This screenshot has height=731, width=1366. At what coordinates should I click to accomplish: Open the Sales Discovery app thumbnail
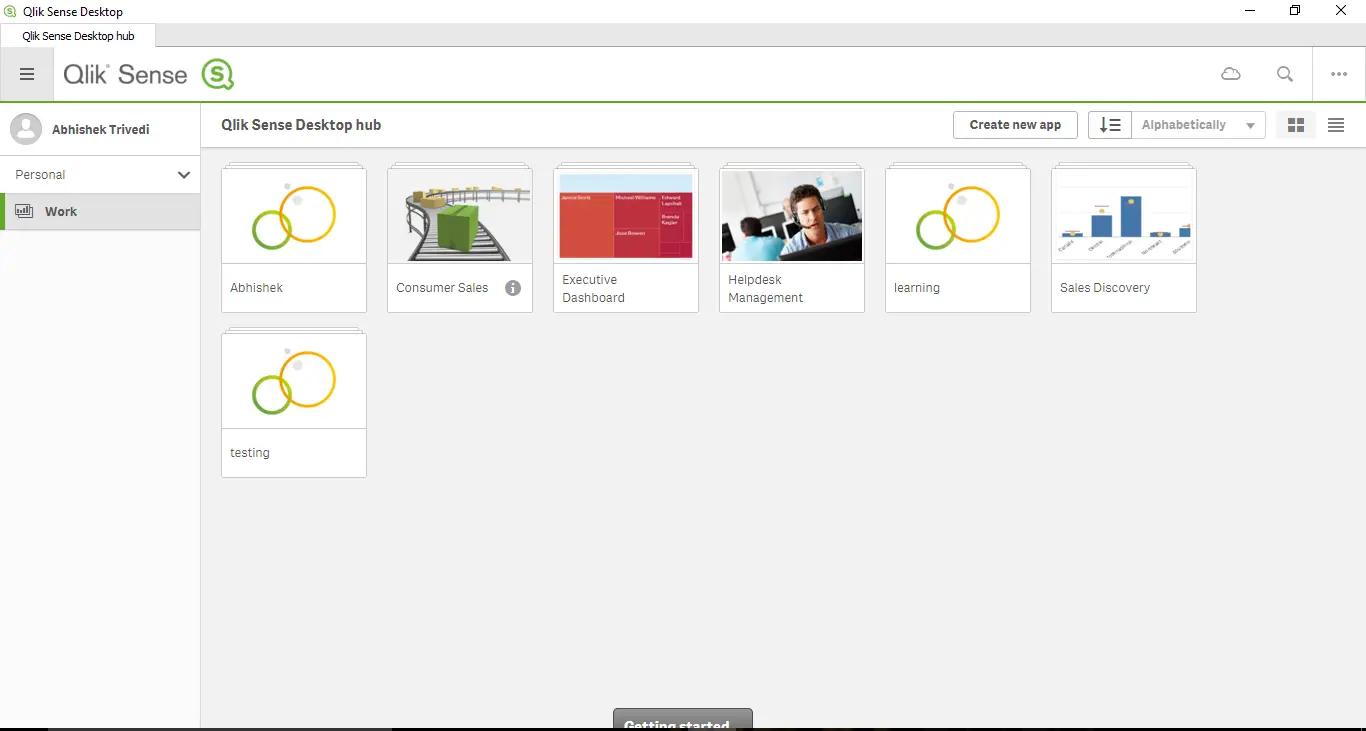click(x=1124, y=216)
